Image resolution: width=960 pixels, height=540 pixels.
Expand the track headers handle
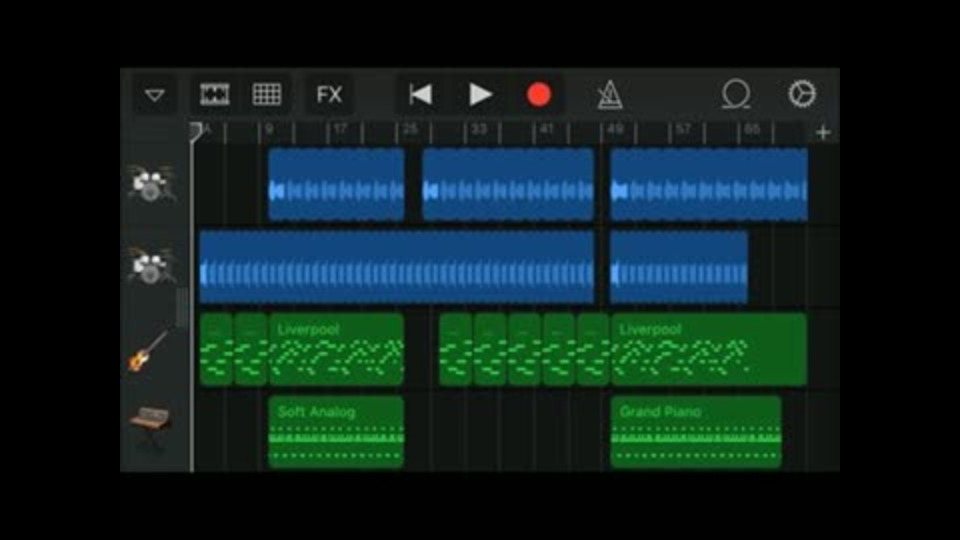coord(182,308)
